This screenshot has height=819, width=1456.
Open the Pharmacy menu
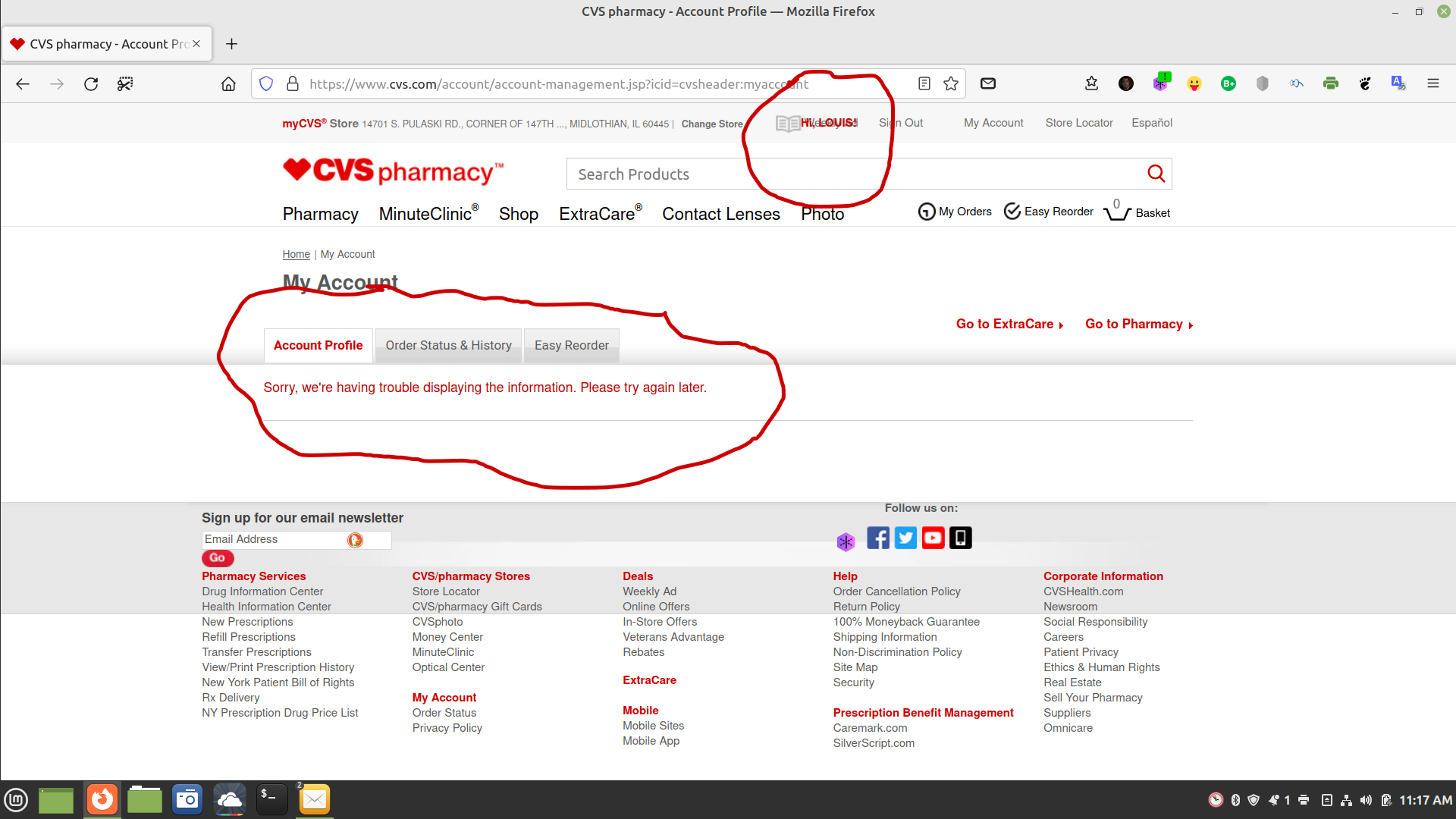click(320, 214)
